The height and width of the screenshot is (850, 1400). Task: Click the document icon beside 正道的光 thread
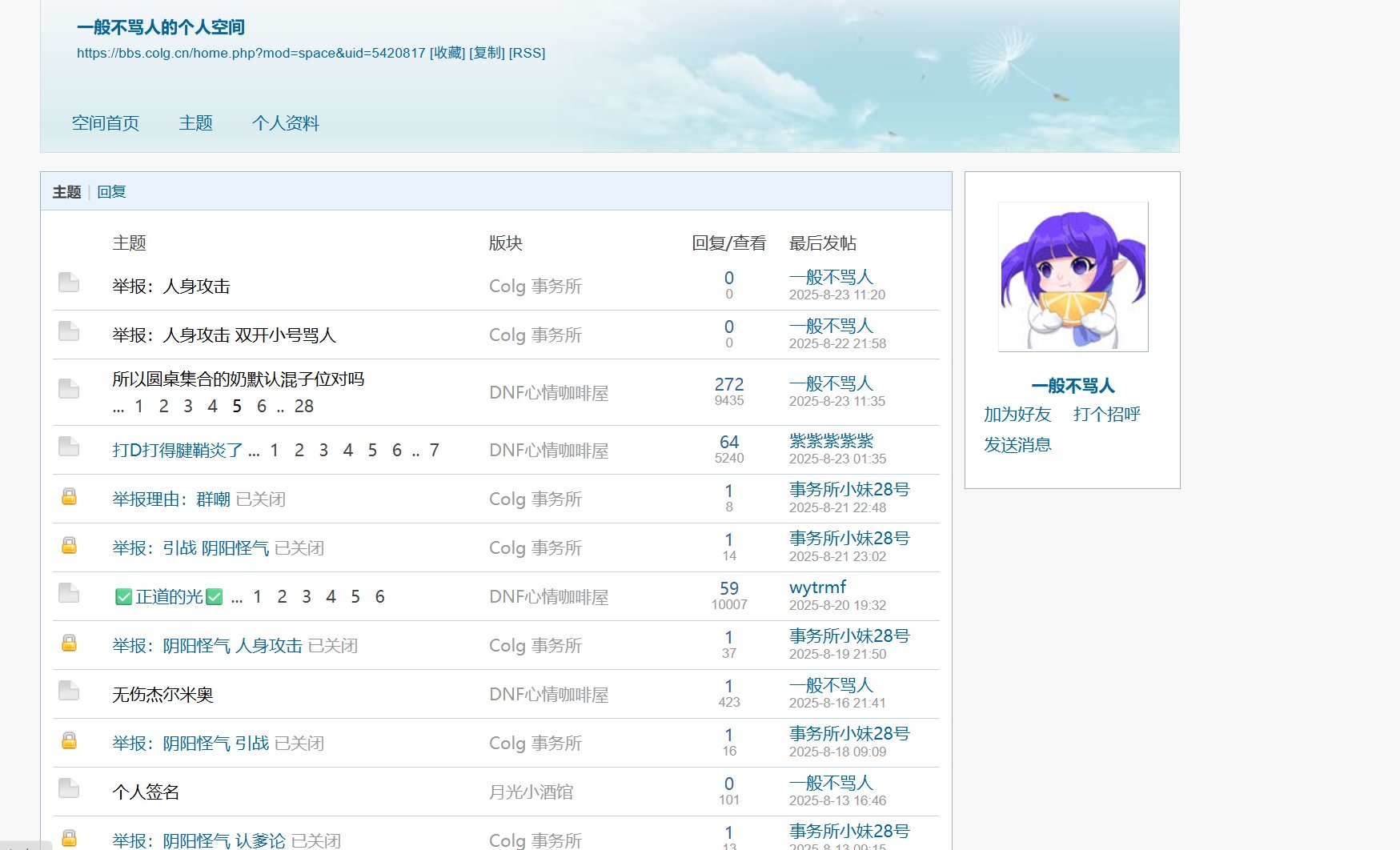point(69,593)
